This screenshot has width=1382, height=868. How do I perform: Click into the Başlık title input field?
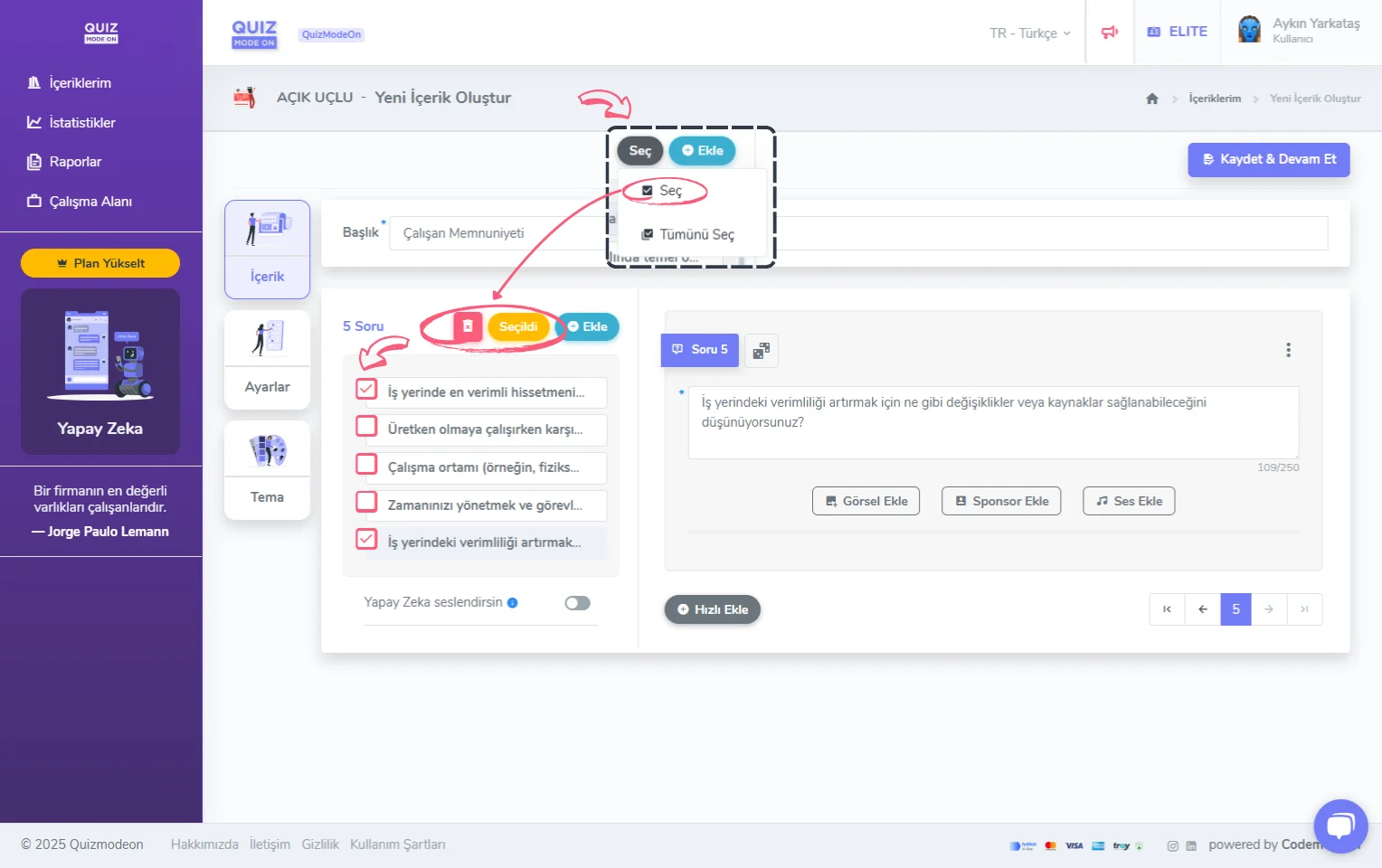point(497,233)
